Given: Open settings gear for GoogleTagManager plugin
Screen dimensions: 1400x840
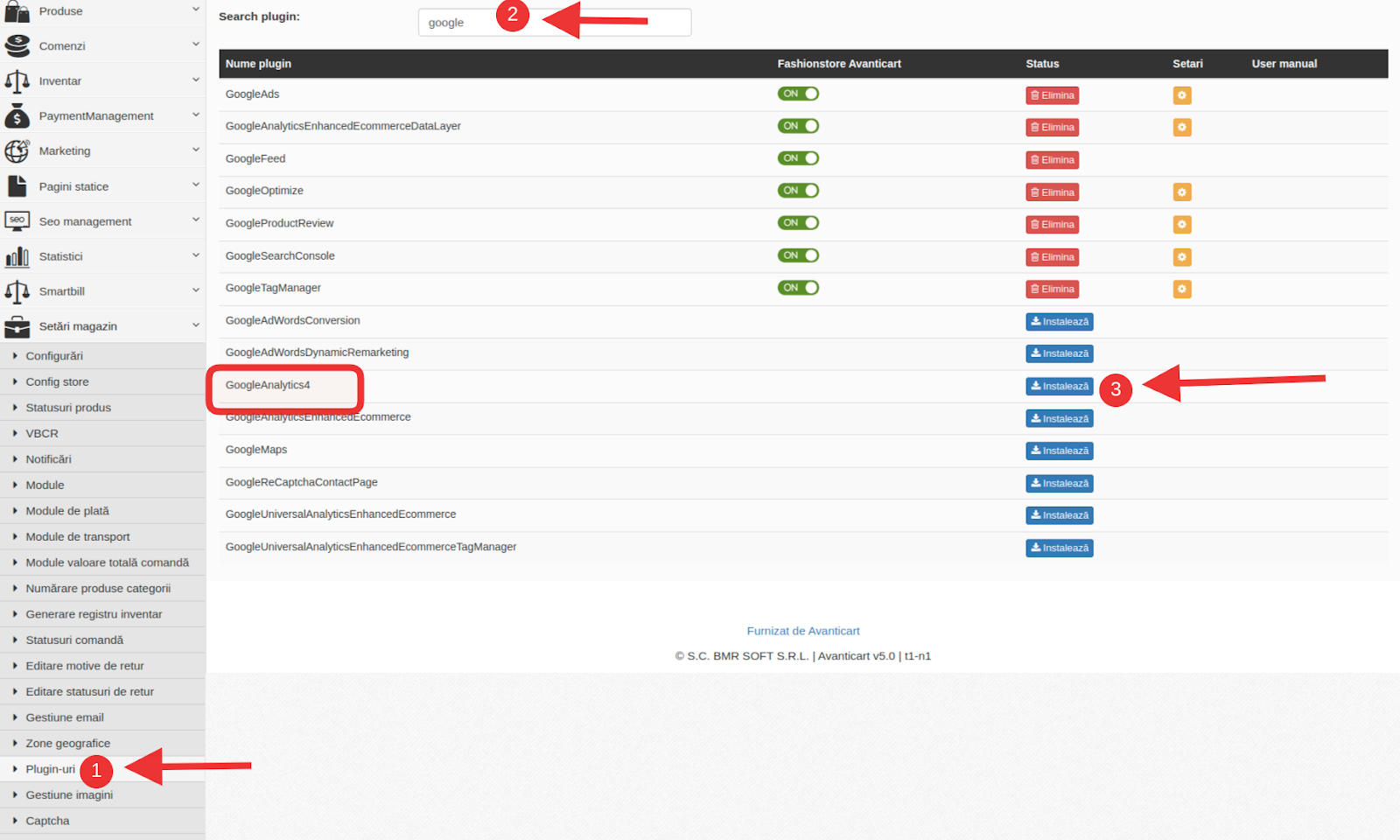Looking at the screenshot, I should coord(1182,290).
